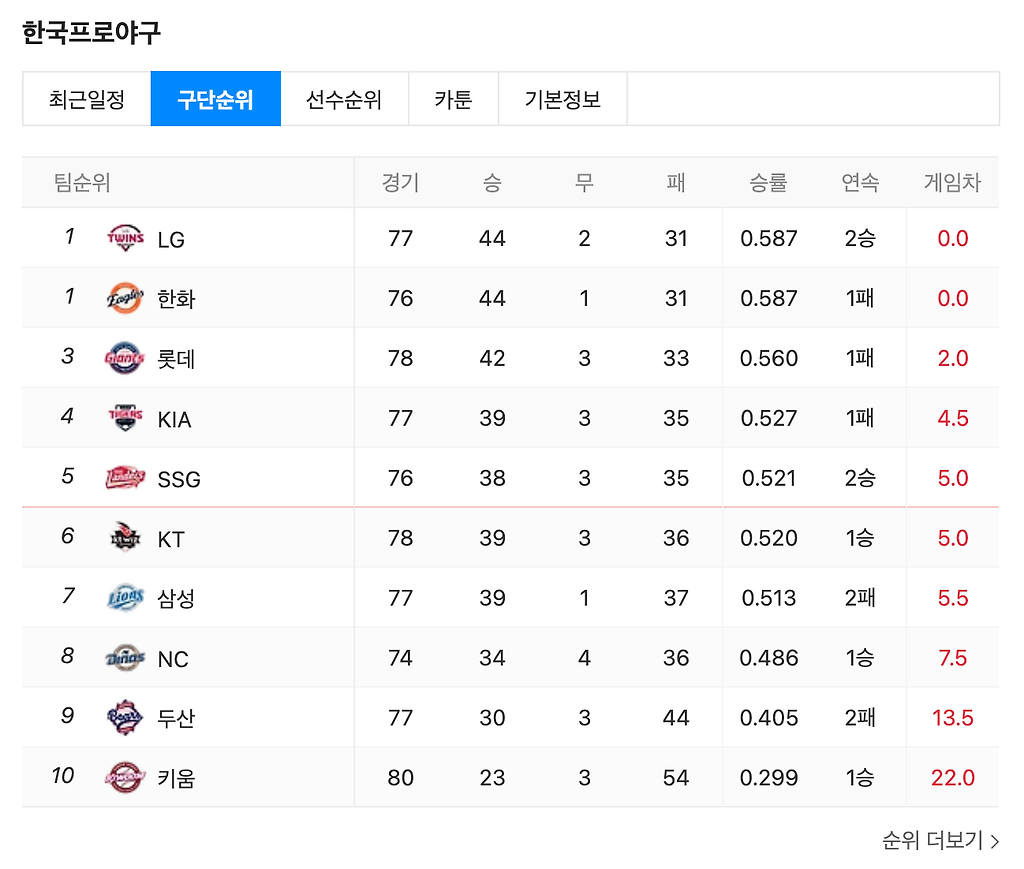Go to the 기본정보 tab
This screenshot has height=869, width=1024.
point(563,99)
